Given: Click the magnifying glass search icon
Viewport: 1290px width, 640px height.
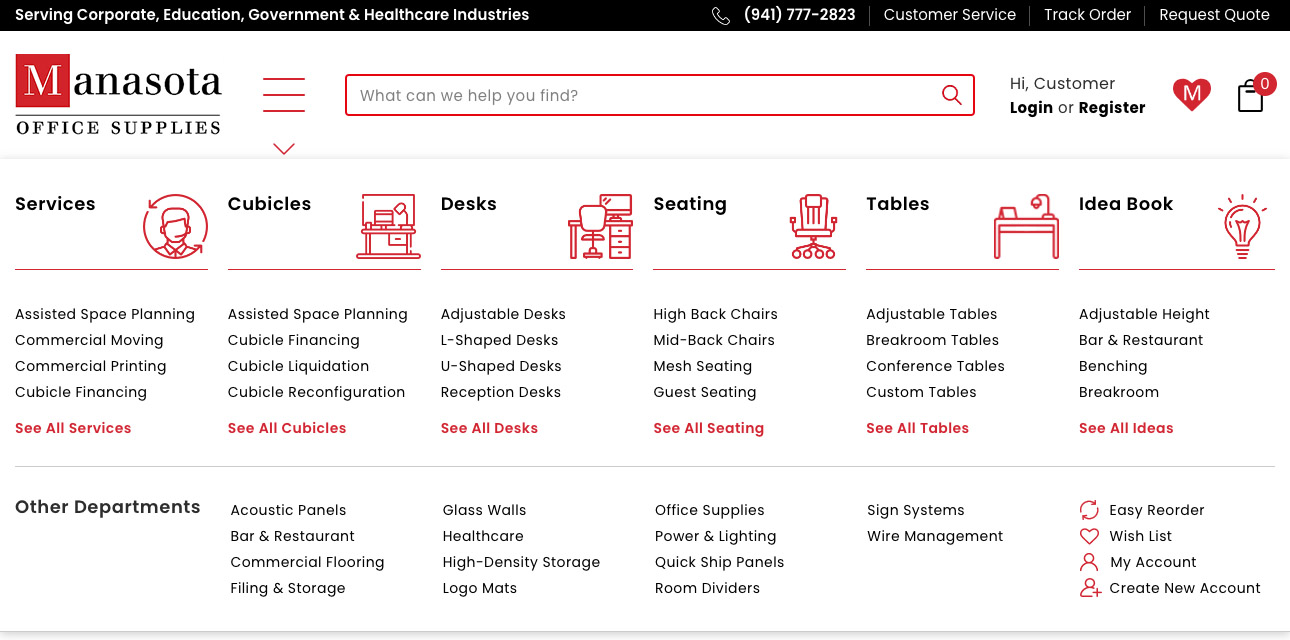Looking at the screenshot, I should click(x=951, y=95).
